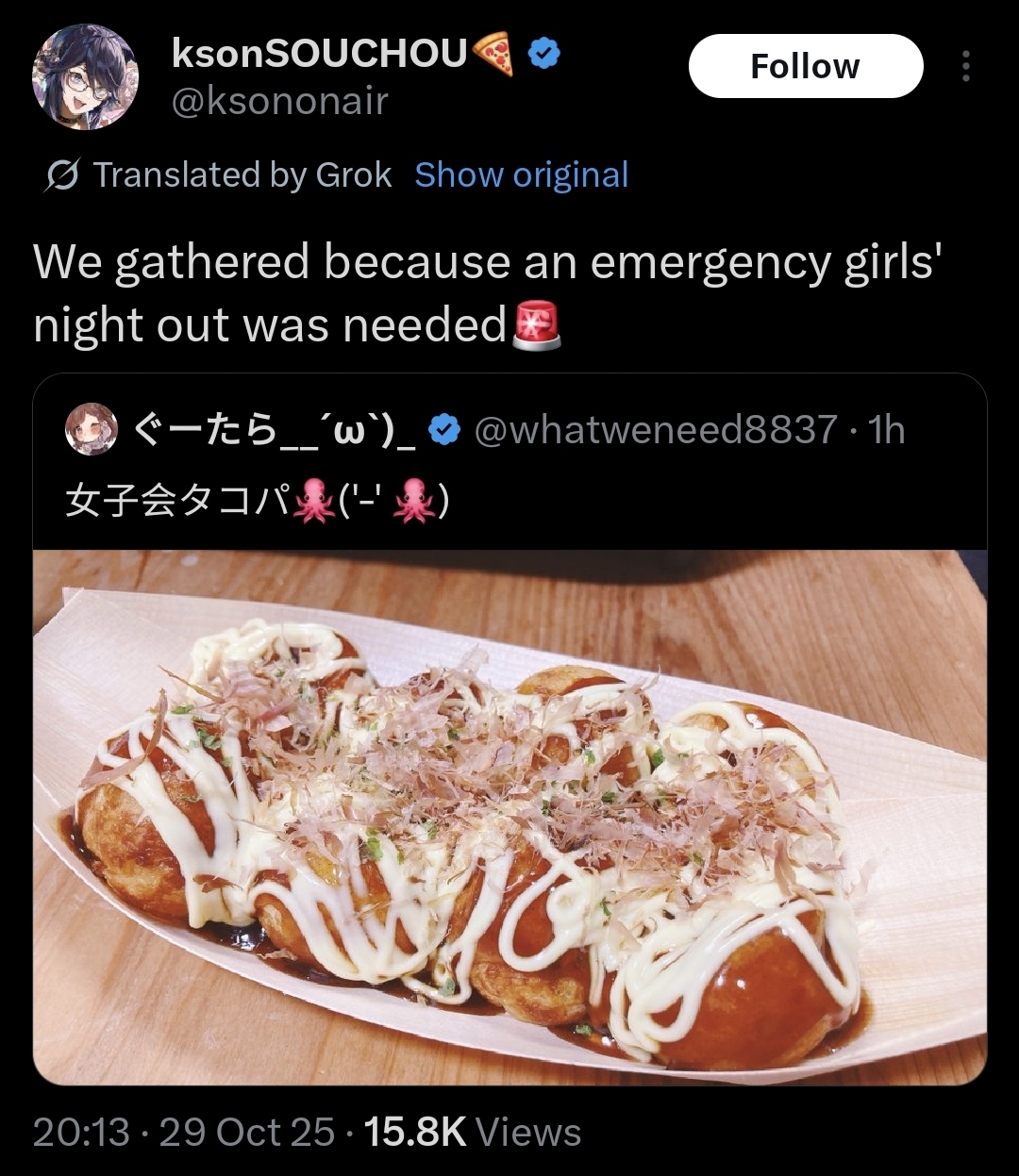The height and width of the screenshot is (1176, 1019).
Task: Click the pizza emoji in the display name
Action: 494,54
